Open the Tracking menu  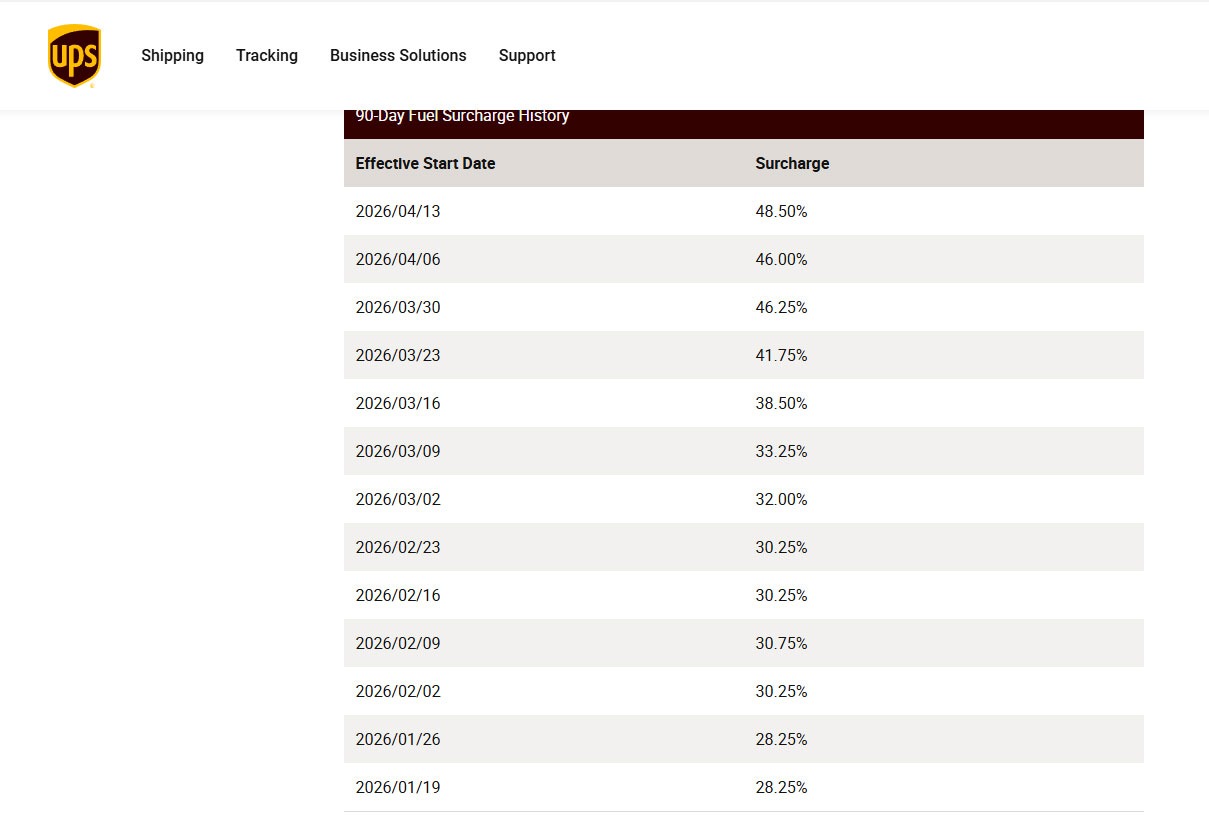pos(266,55)
